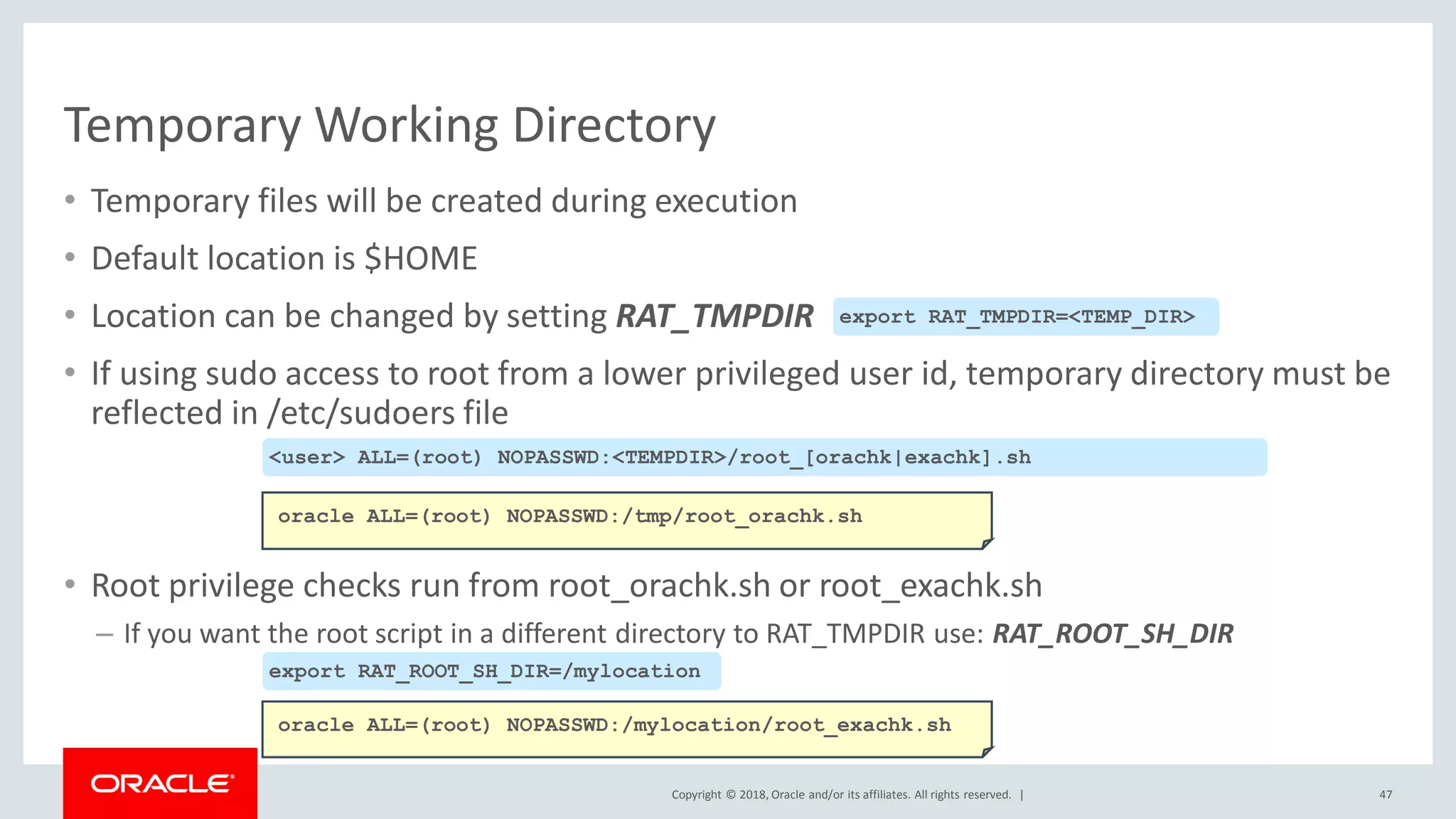Click the yellow note 'oracle ALL=(root) NOPASSWD:/tmp/root_orachk.sh'
1456x819 pixels.
coord(627,520)
